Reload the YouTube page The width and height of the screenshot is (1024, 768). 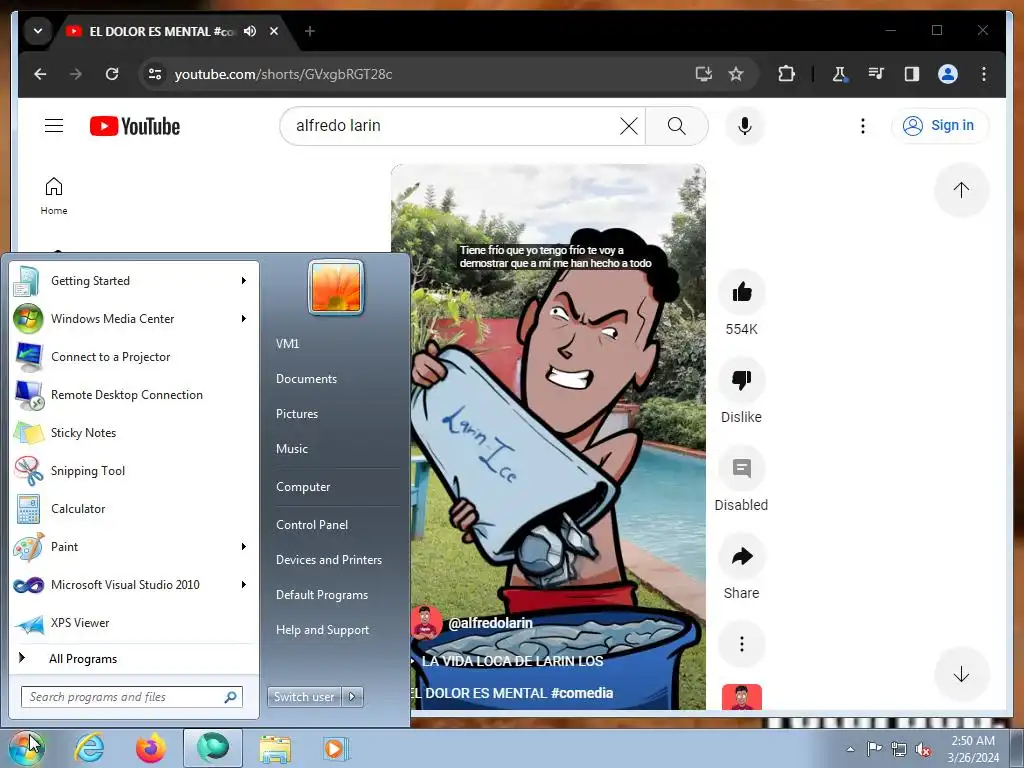tap(112, 74)
